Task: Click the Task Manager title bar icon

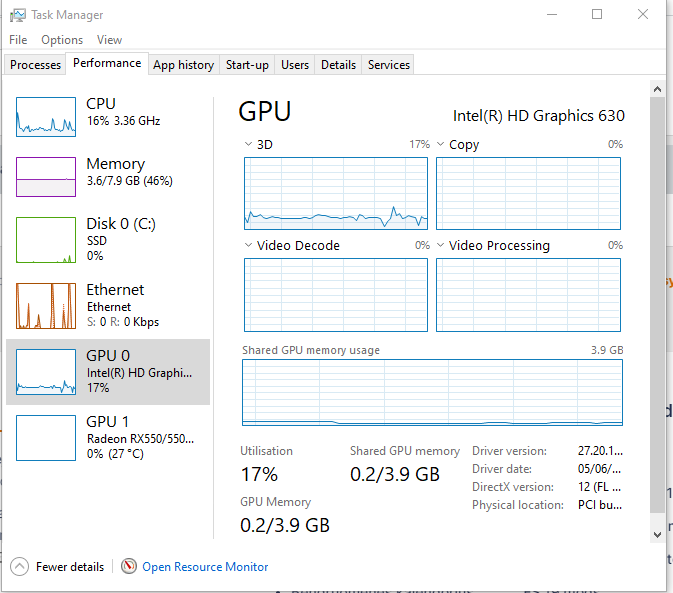Action: point(18,15)
